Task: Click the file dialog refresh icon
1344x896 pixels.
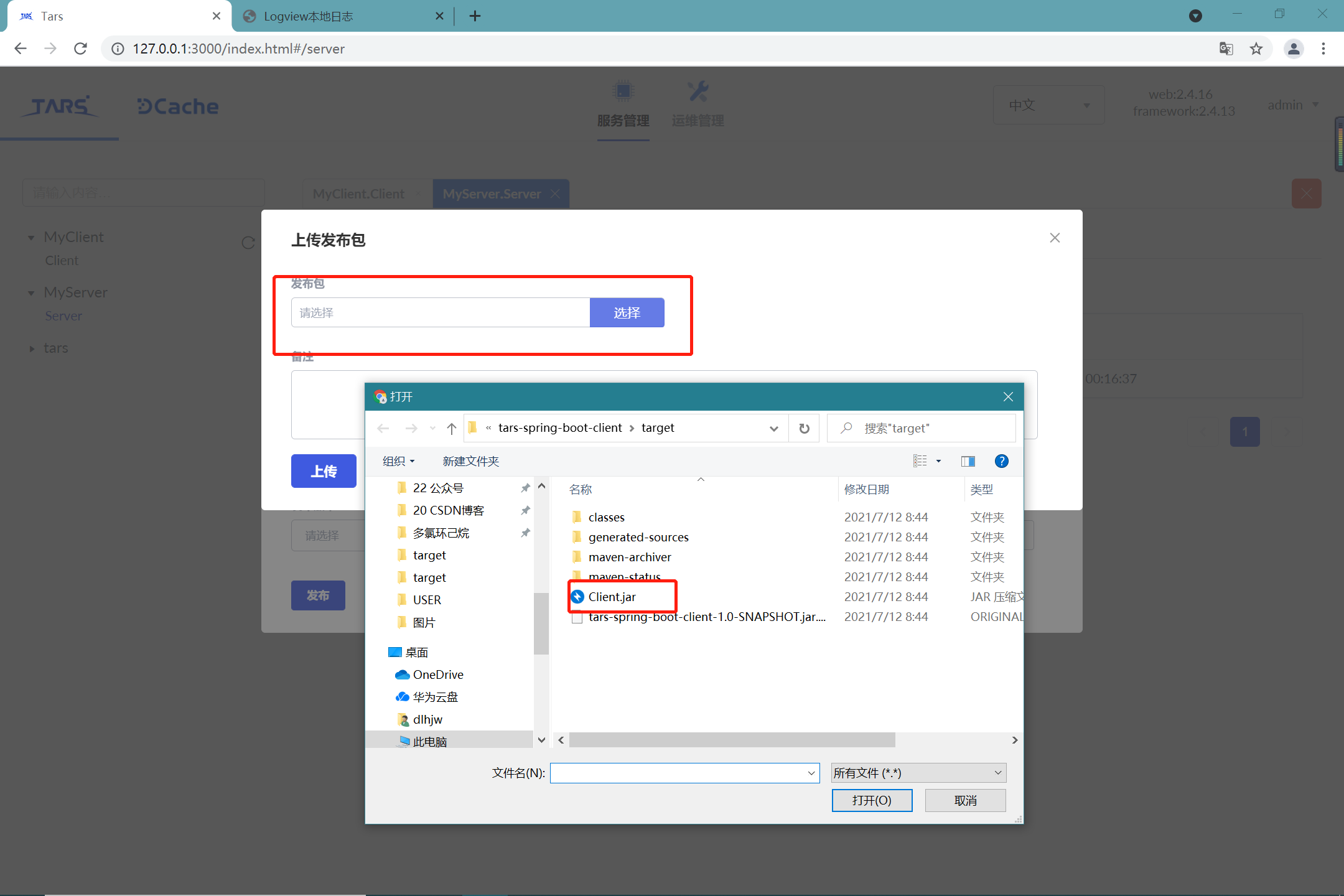Action: pyautogui.click(x=804, y=428)
